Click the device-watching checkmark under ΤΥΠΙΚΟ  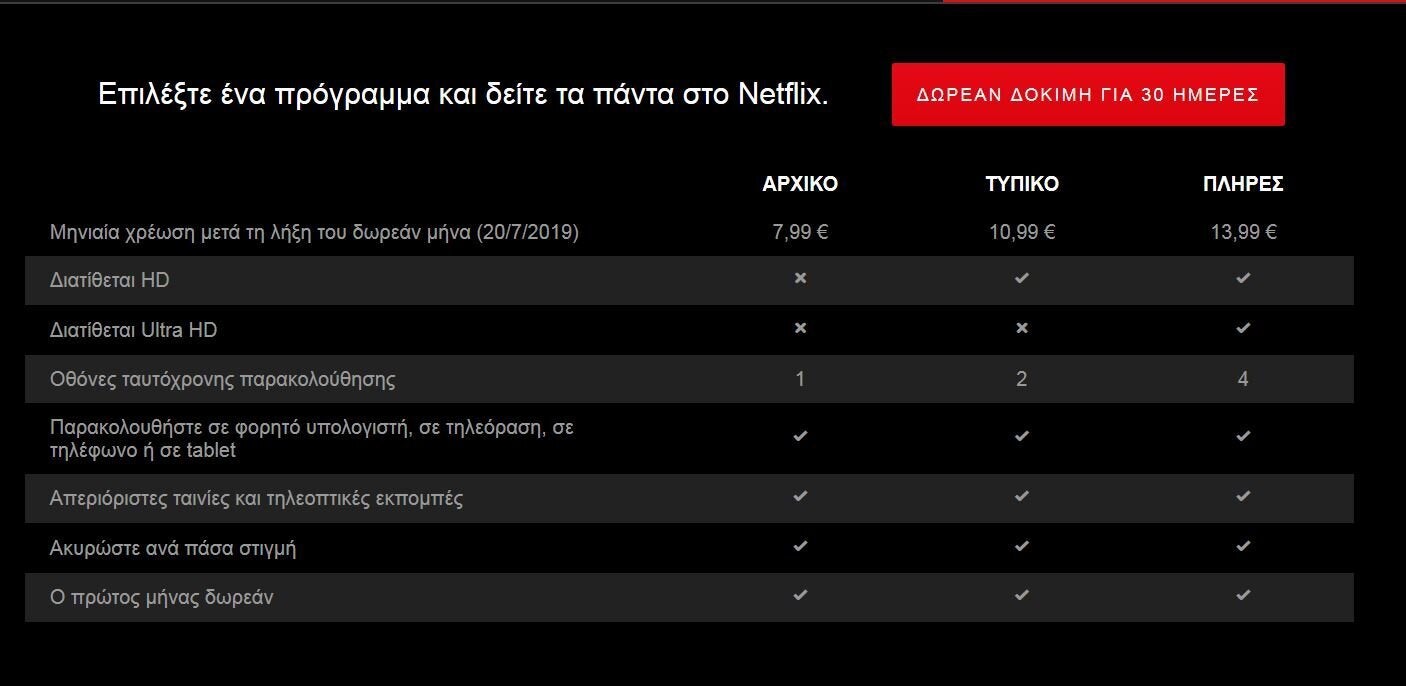tap(1021, 436)
